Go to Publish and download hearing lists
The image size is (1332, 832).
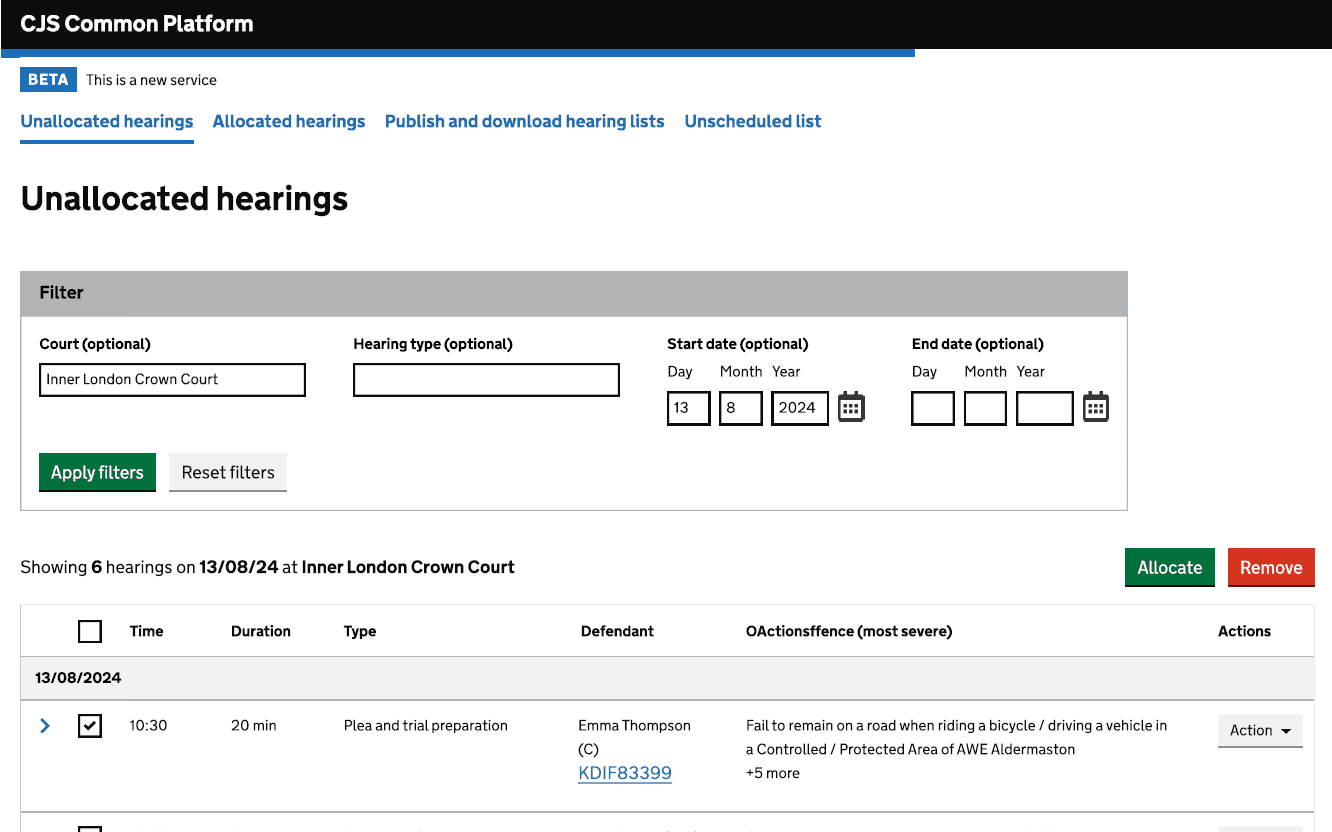click(525, 121)
